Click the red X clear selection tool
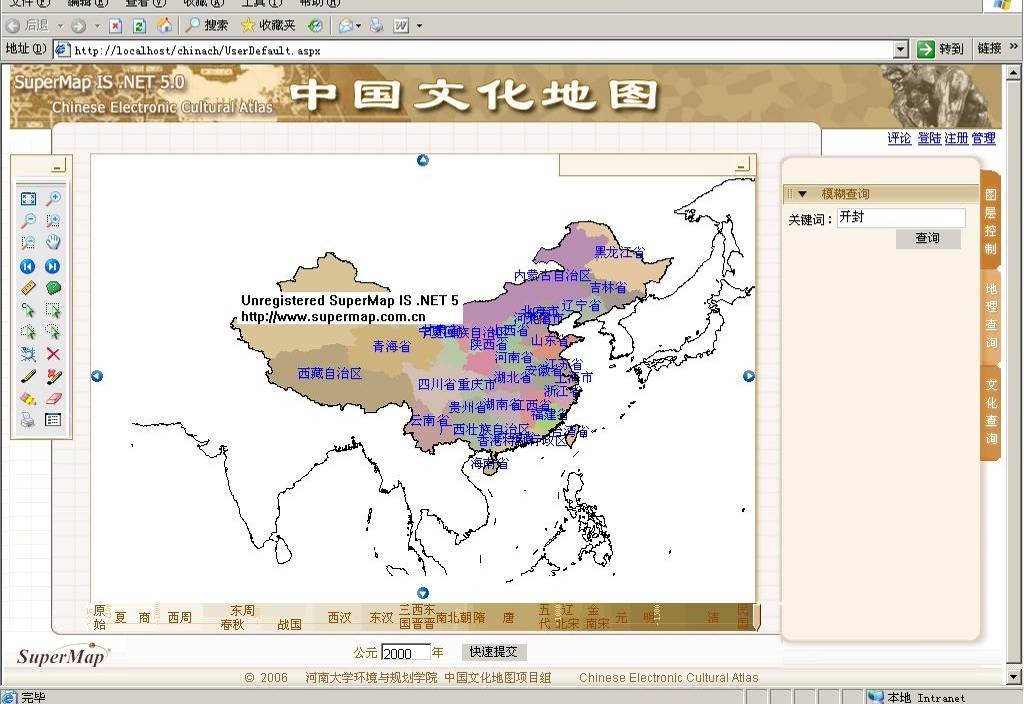Viewport: 1024px width, 704px height. point(53,354)
